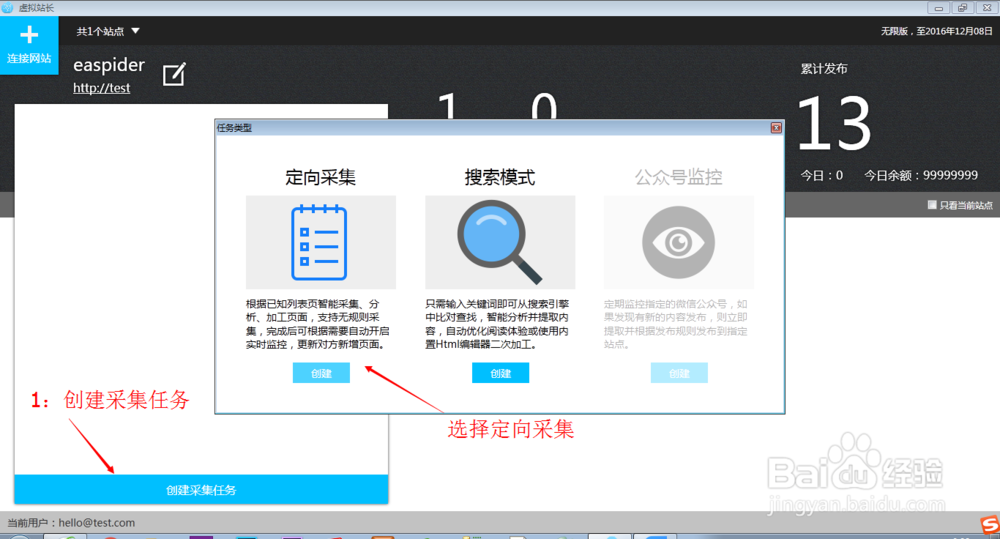This screenshot has width=1000, height=539.
Task: Click the 创建采集任务 button
Action: pyautogui.click(x=202, y=490)
